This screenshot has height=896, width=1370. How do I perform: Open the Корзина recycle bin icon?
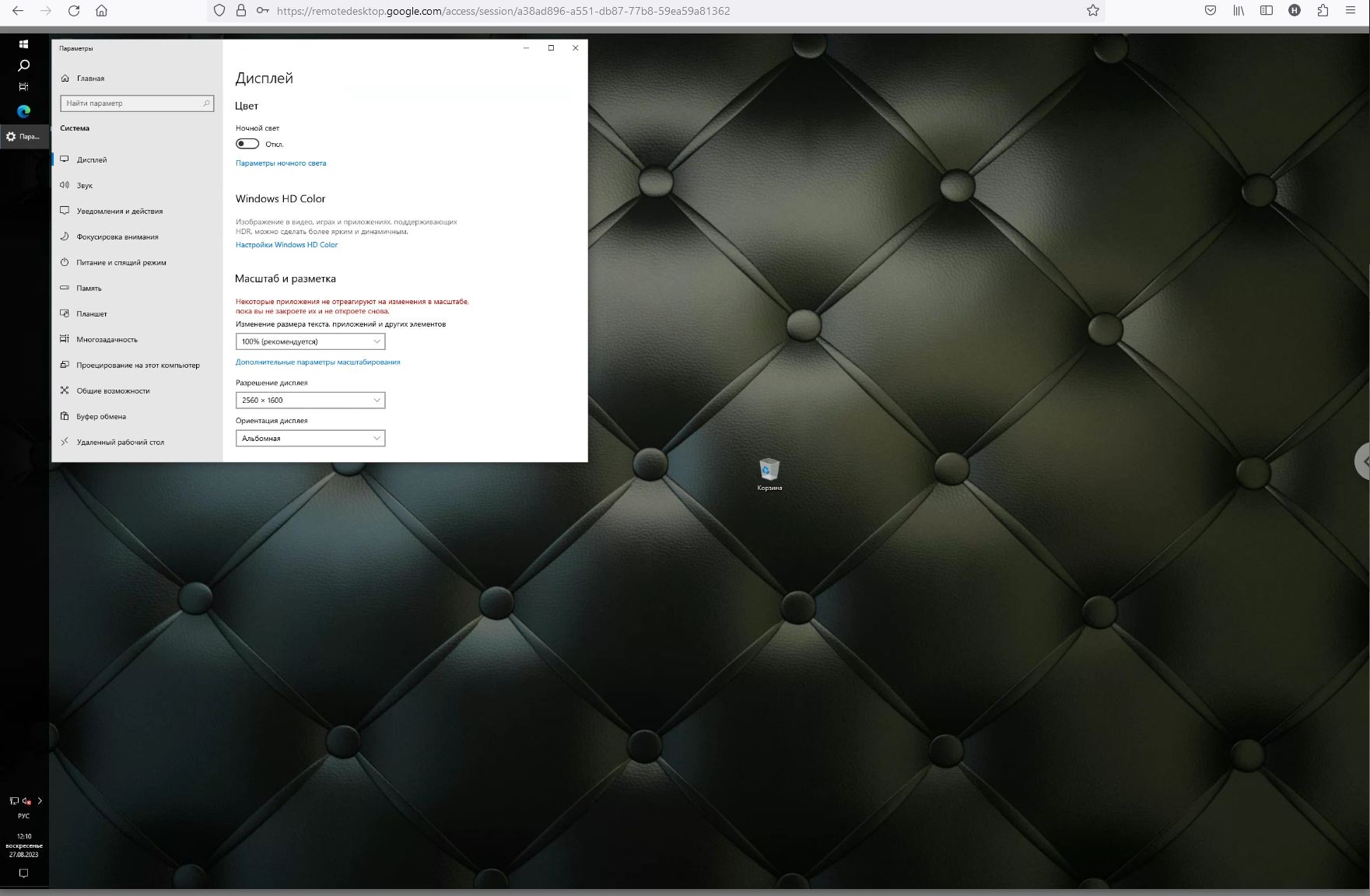[769, 474]
